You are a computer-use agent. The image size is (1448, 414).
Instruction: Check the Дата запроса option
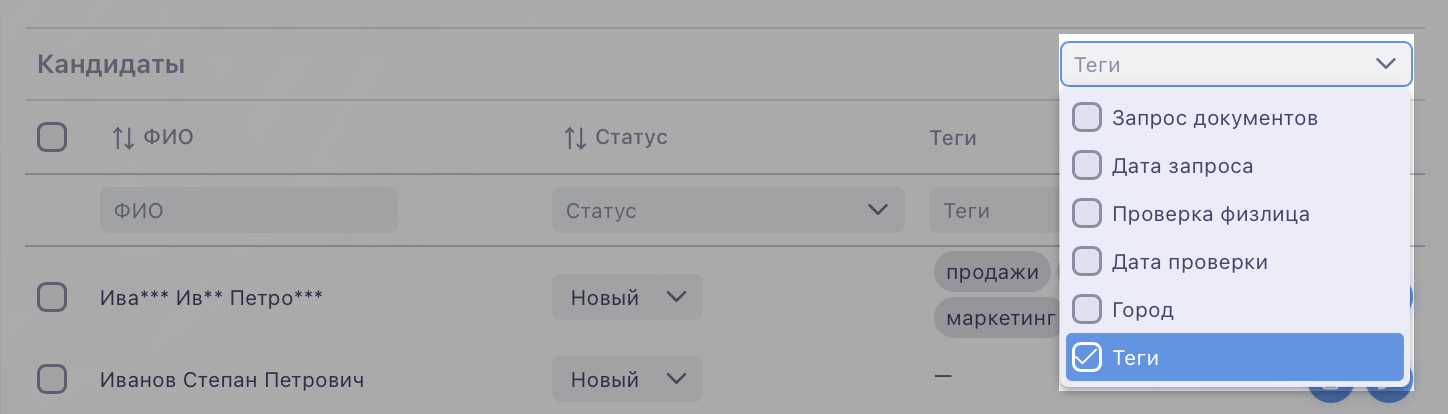(1087, 165)
